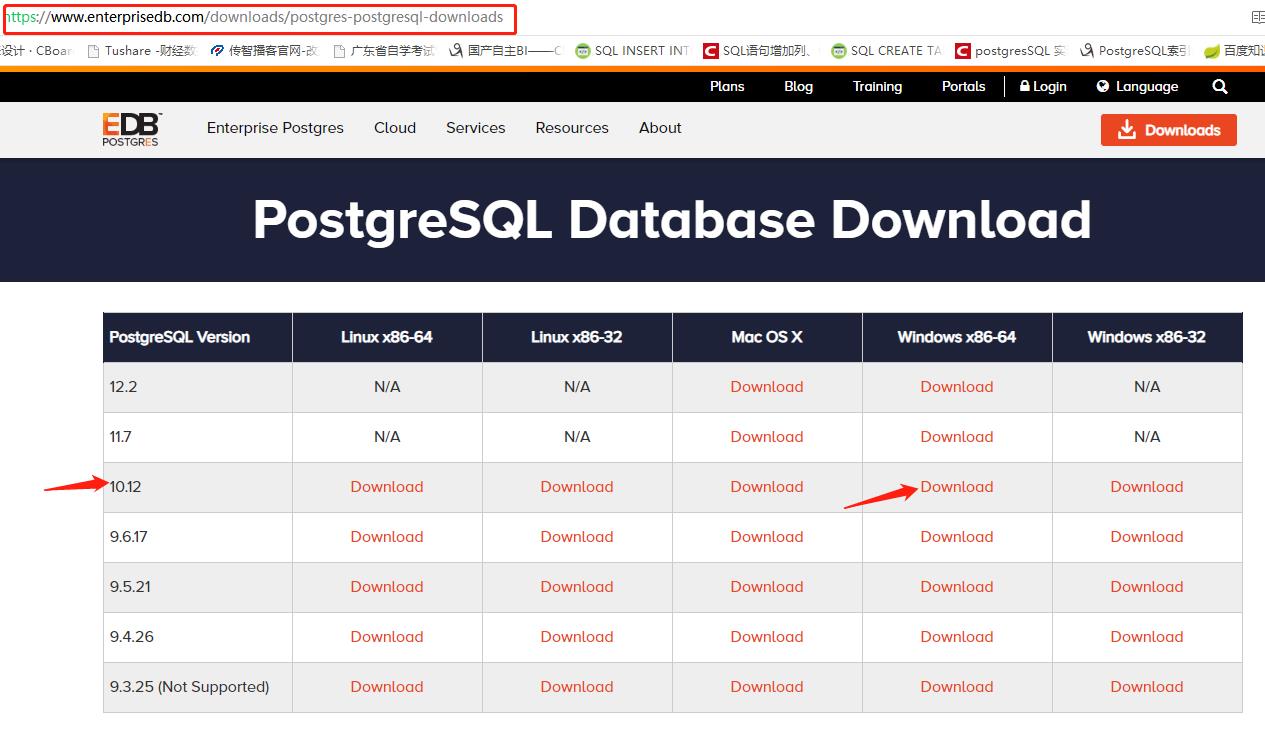
Task: Open the 传智播客官网 bookmark
Action: tap(265, 50)
